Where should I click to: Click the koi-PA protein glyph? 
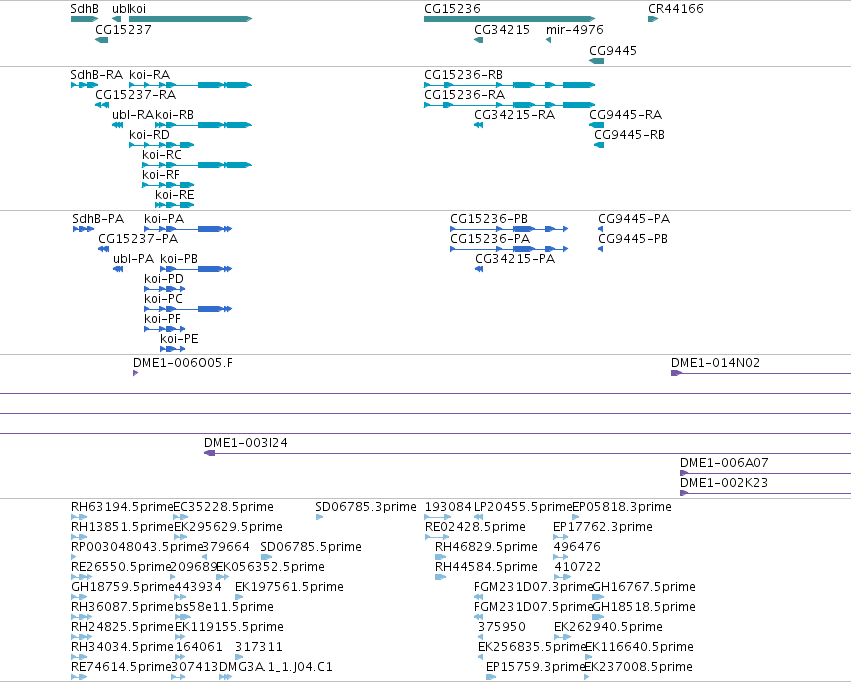pyautogui.click(x=188, y=229)
